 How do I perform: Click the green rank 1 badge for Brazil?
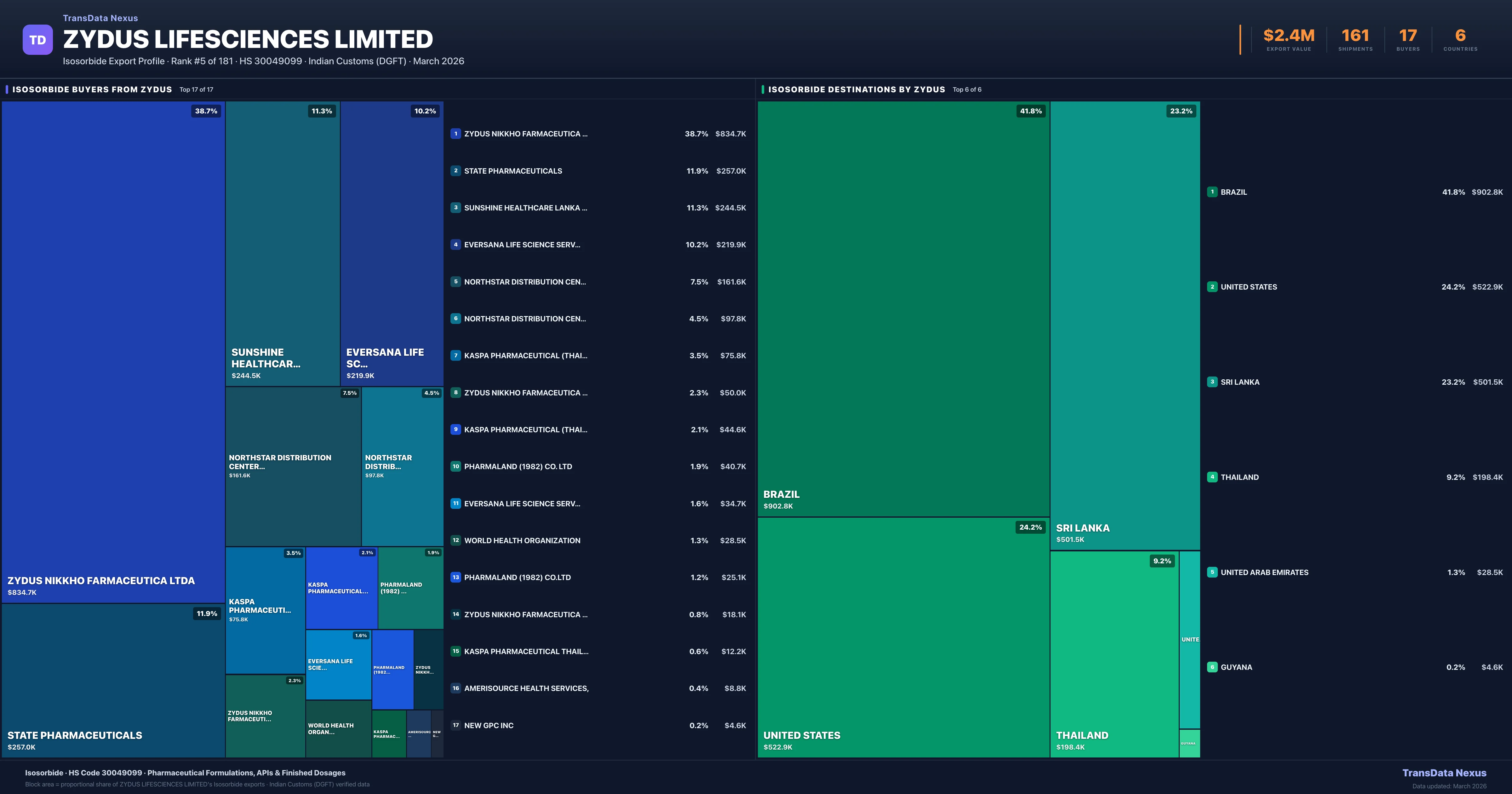click(1212, 192)
